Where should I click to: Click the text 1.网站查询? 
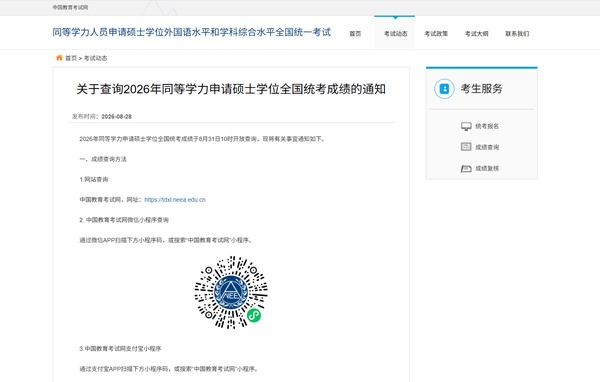pyautogui.click(x=94, y=179)
